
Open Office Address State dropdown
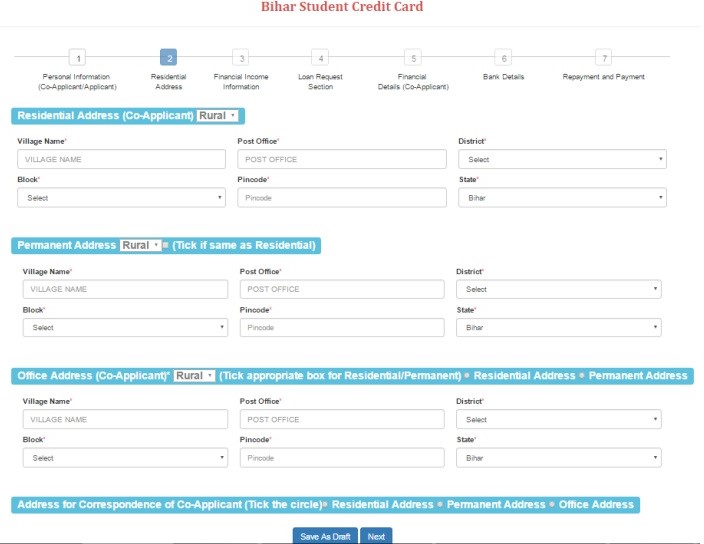(559, 458)
